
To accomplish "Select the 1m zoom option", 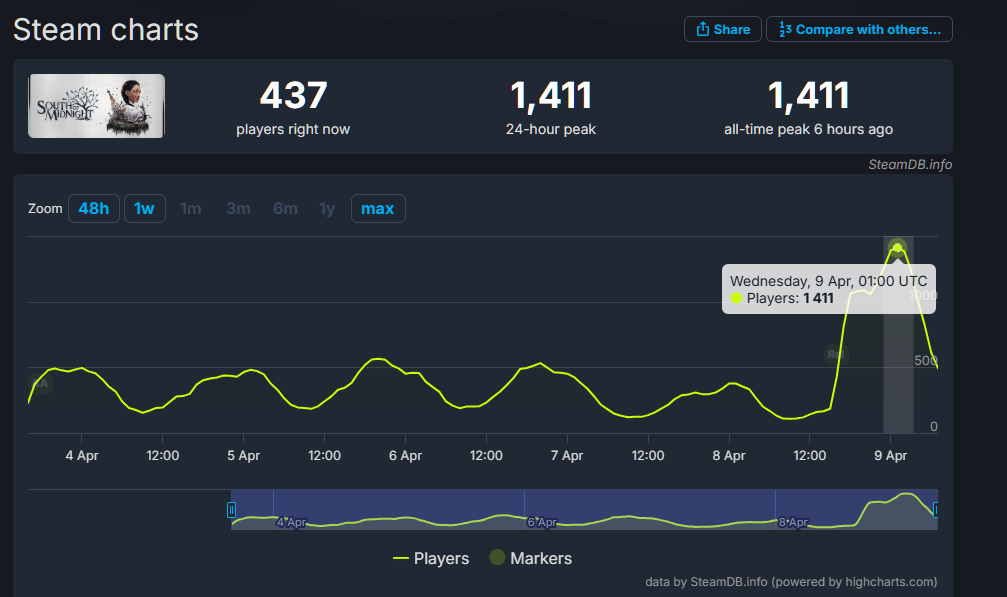I will (191, 208).
